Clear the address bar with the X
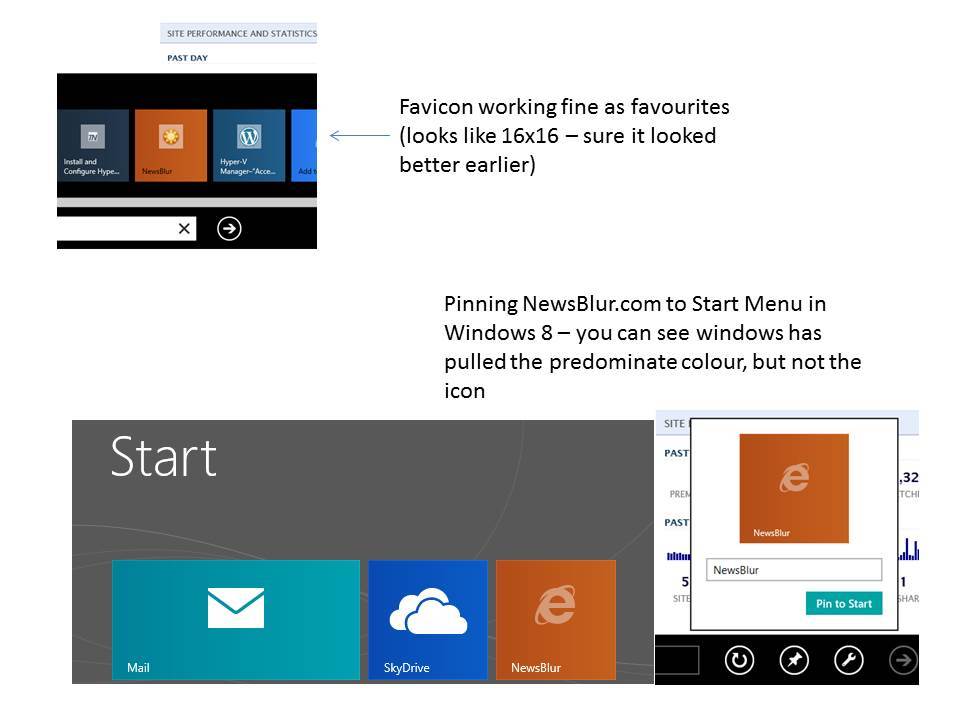The width and height of the screenshot is (960, 720). tap(184, 229)
